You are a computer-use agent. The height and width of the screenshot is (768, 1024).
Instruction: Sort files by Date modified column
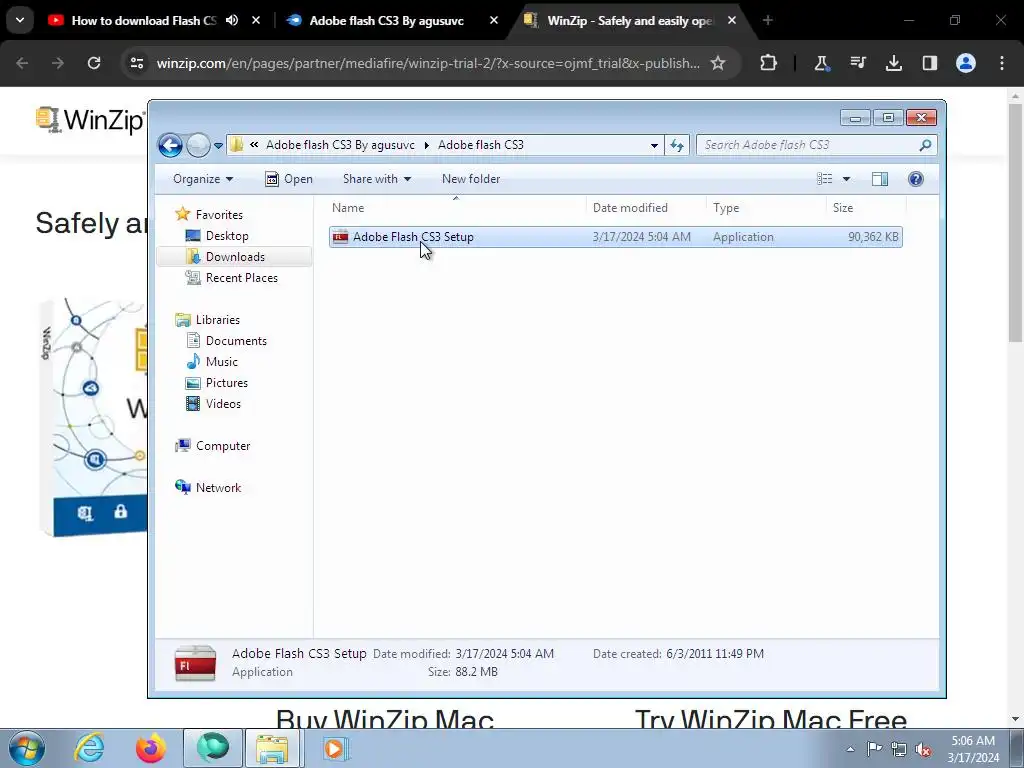(646, 208)
